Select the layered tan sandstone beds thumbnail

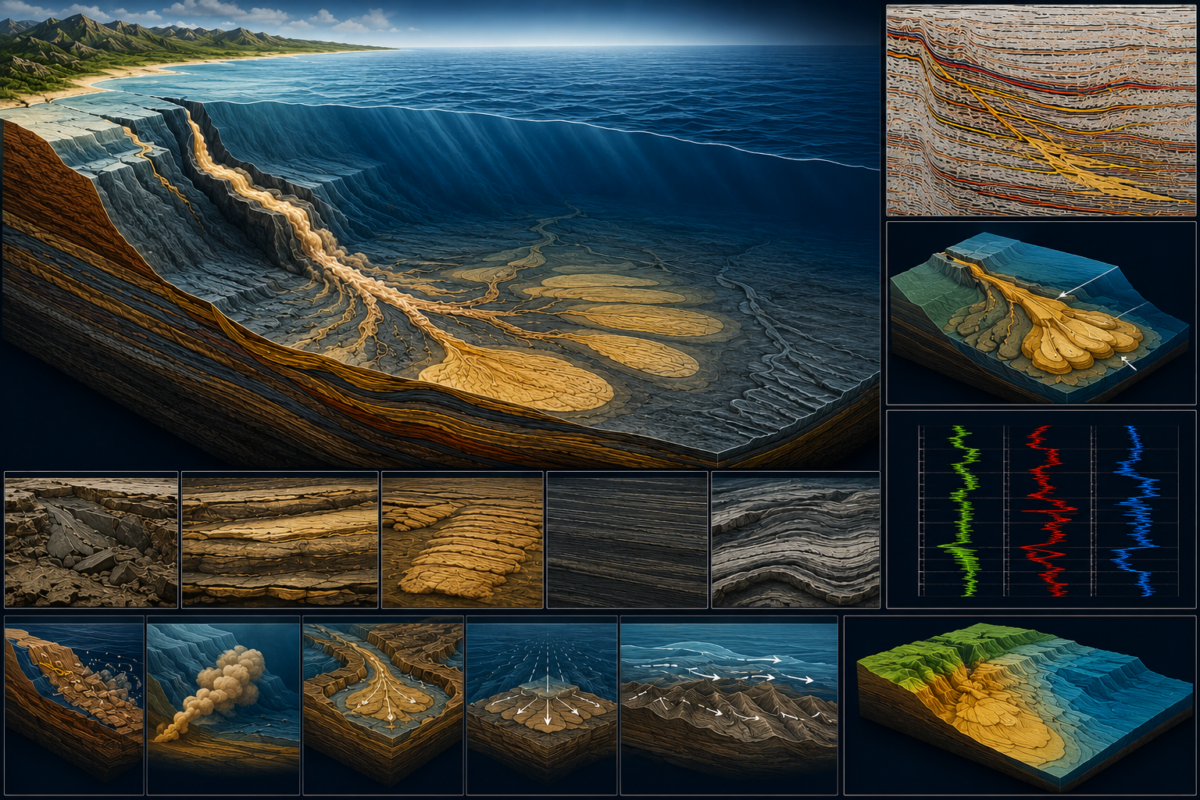280,540
